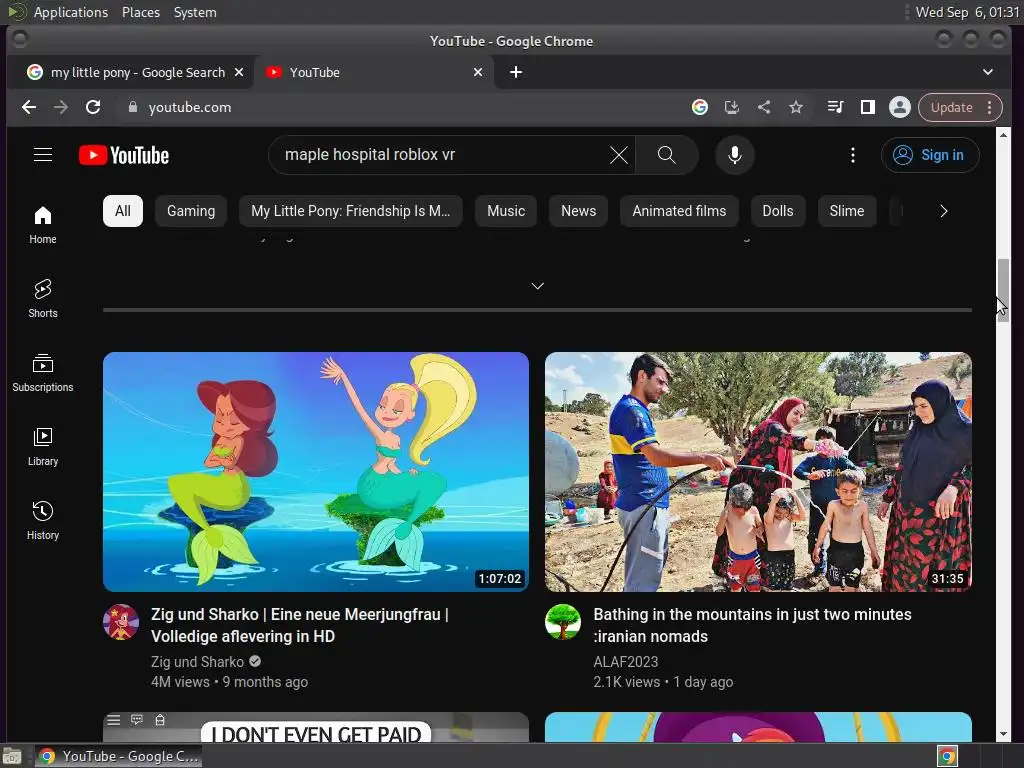The image size is (1024, 768).
Task: Select the Dolls filter chip
Action: click(778, 211)
